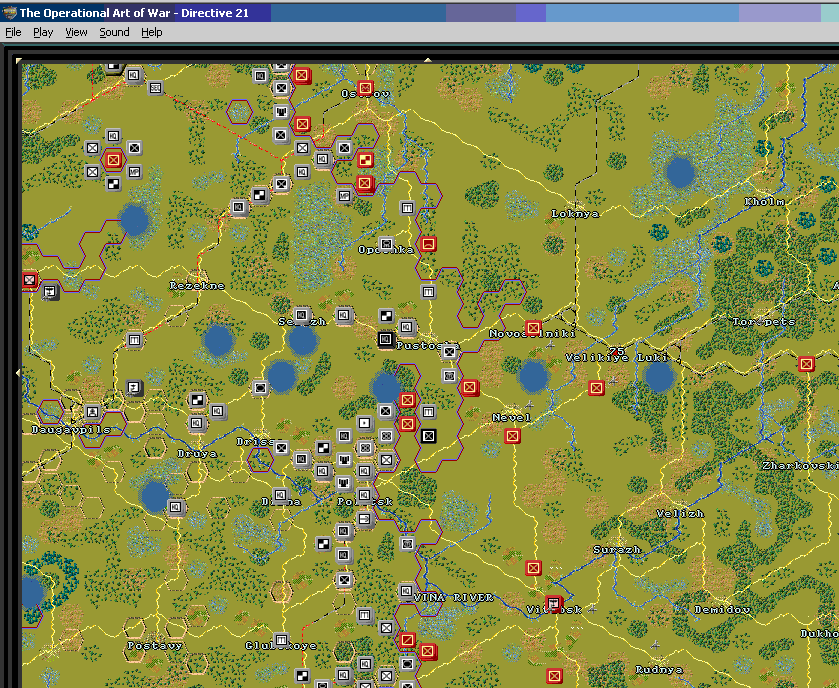Click the Rudnya town label
839x688 pixels.
[659, 670]
